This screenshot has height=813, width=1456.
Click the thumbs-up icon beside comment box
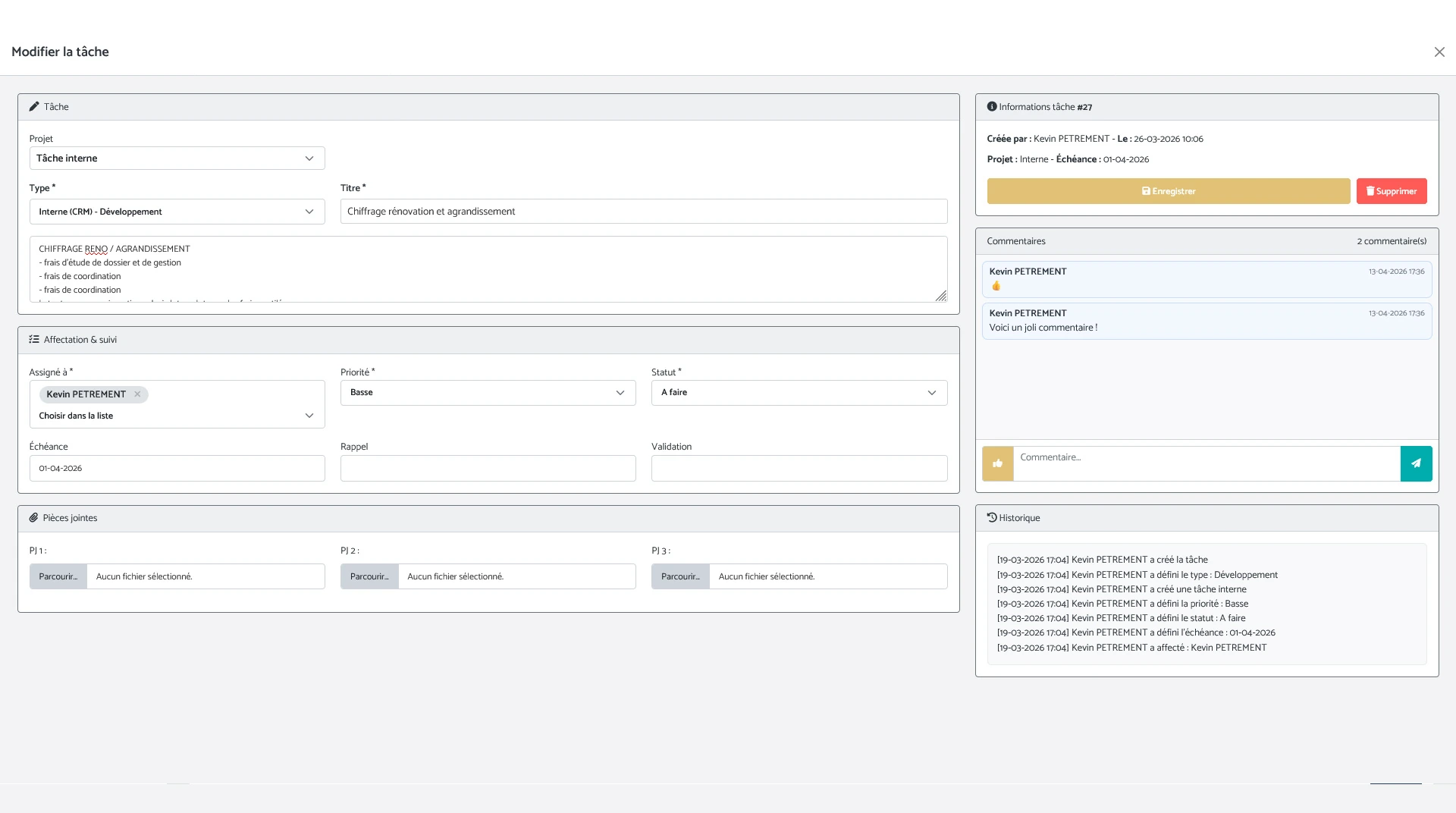point(997,463)
